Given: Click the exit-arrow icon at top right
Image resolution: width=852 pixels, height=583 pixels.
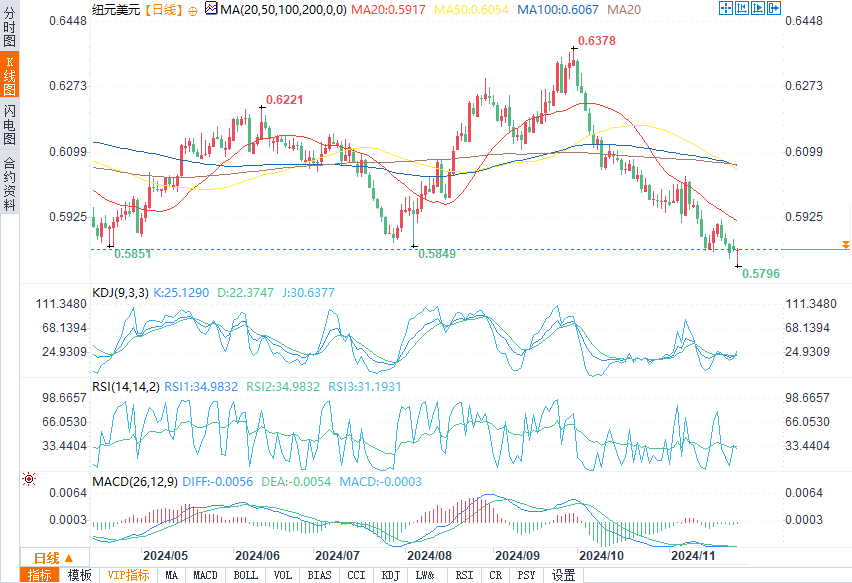Looking at the screenshot, I should point(774,8).
